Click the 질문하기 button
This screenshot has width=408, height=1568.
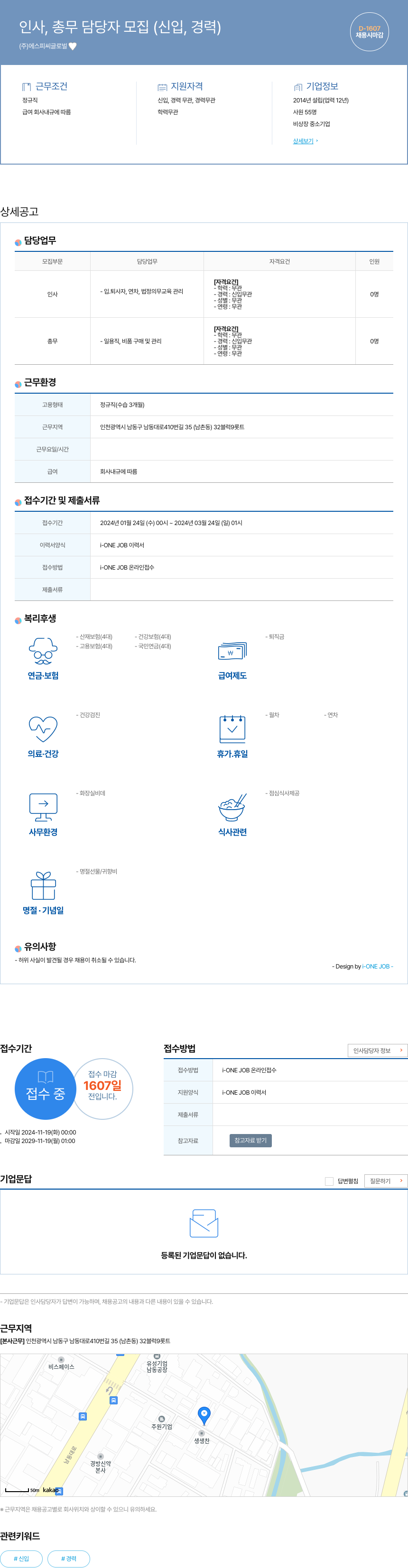tap(386, 1181)
